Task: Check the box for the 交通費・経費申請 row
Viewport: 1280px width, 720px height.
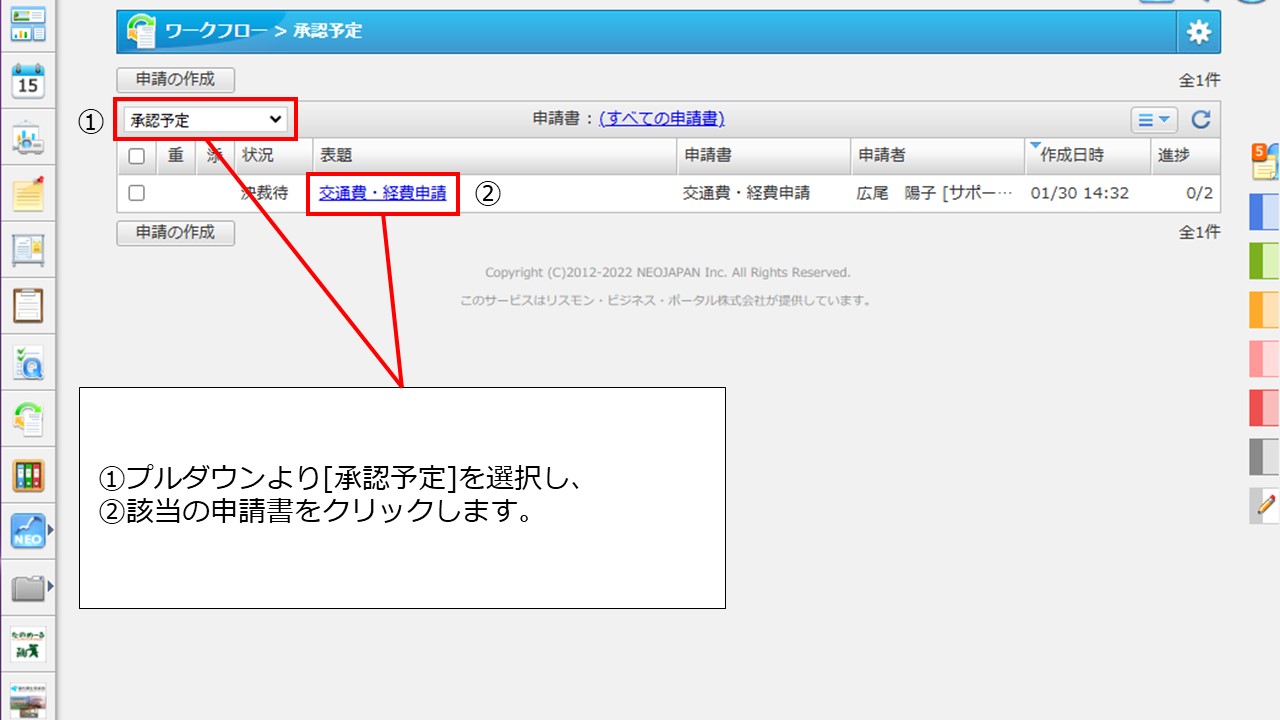Action: point(137,193)
